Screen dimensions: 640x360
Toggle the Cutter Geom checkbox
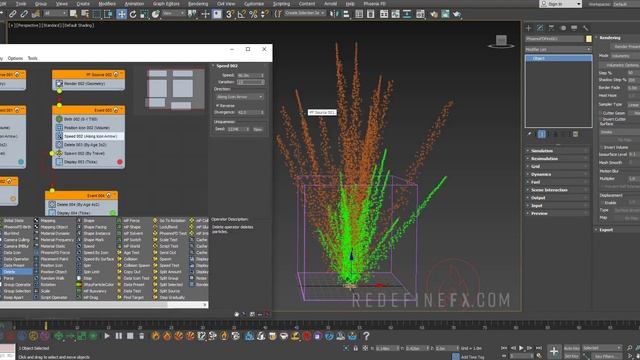(601, 113)
